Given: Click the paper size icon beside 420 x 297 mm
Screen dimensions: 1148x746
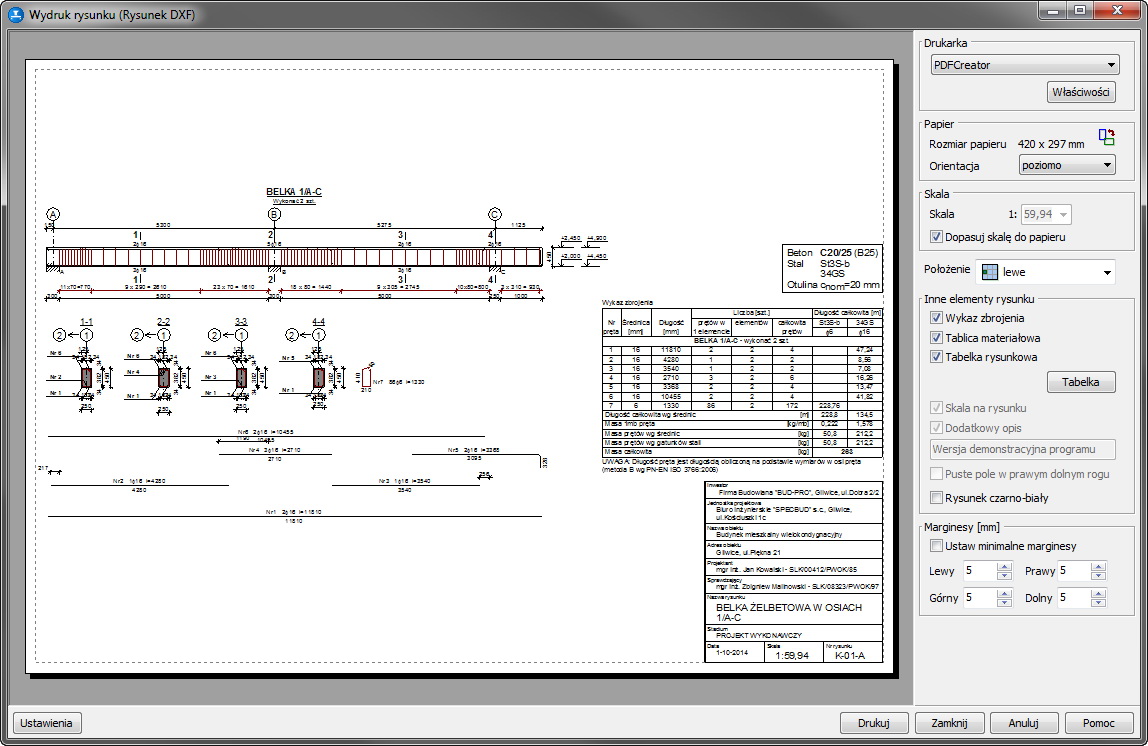Looking at the screenshot, I should pos(1106,138).
